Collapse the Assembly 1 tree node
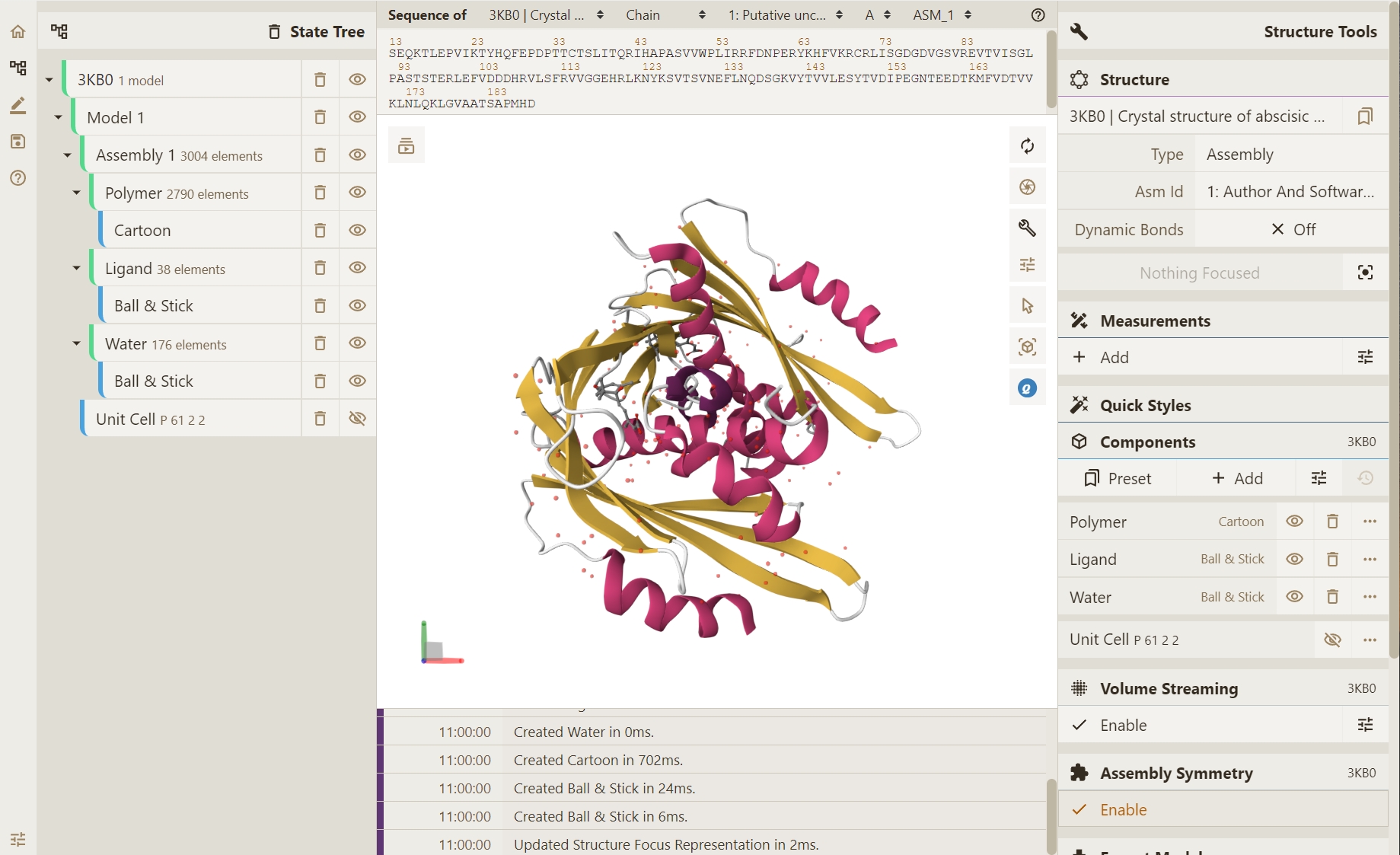 [x=67, y=155]
